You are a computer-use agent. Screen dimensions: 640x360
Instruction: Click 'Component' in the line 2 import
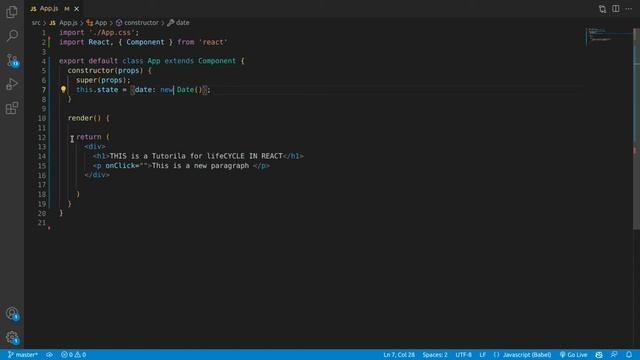(145, 42)
